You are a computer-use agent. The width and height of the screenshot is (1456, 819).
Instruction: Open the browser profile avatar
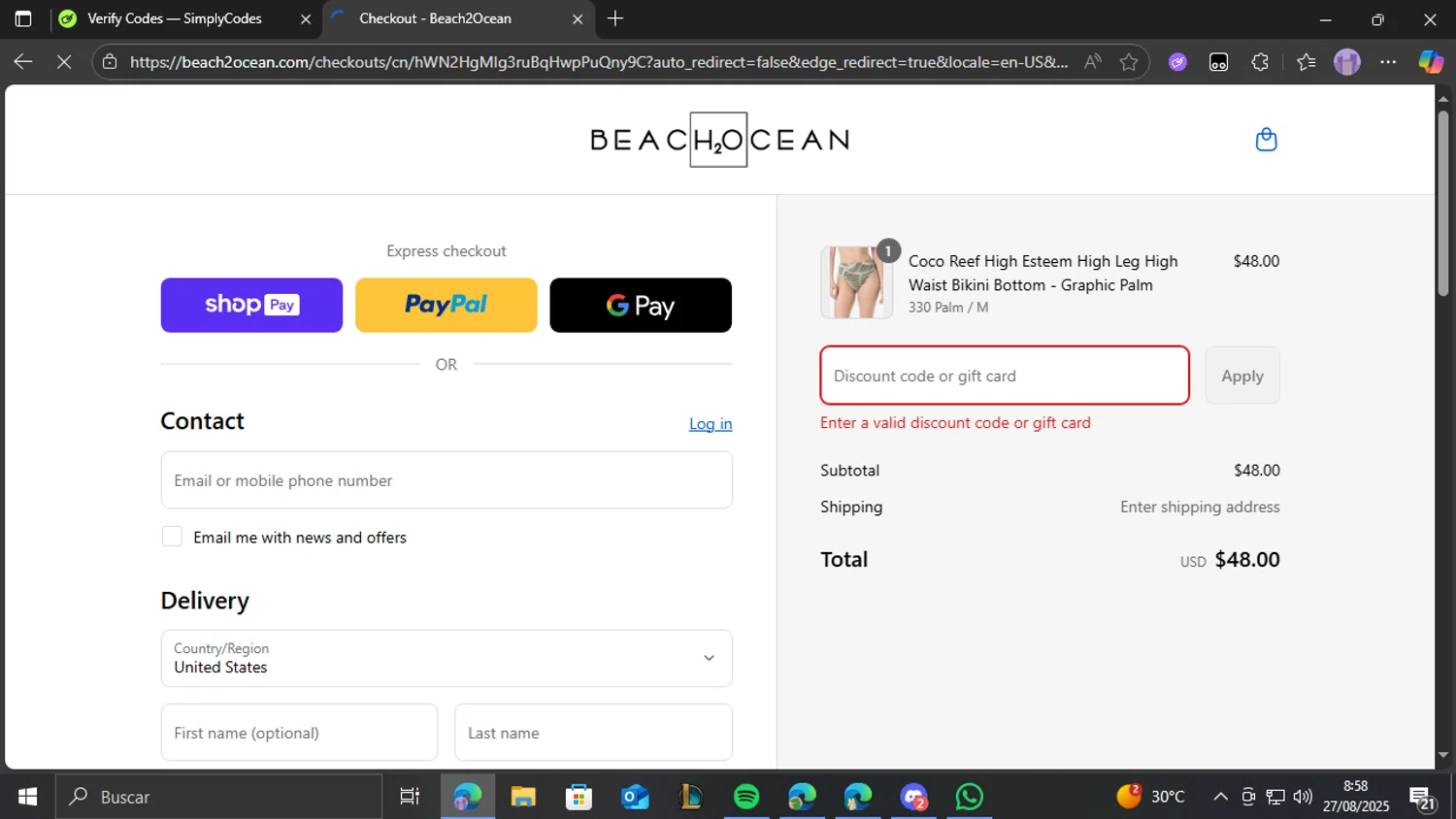click(1346, 62)
